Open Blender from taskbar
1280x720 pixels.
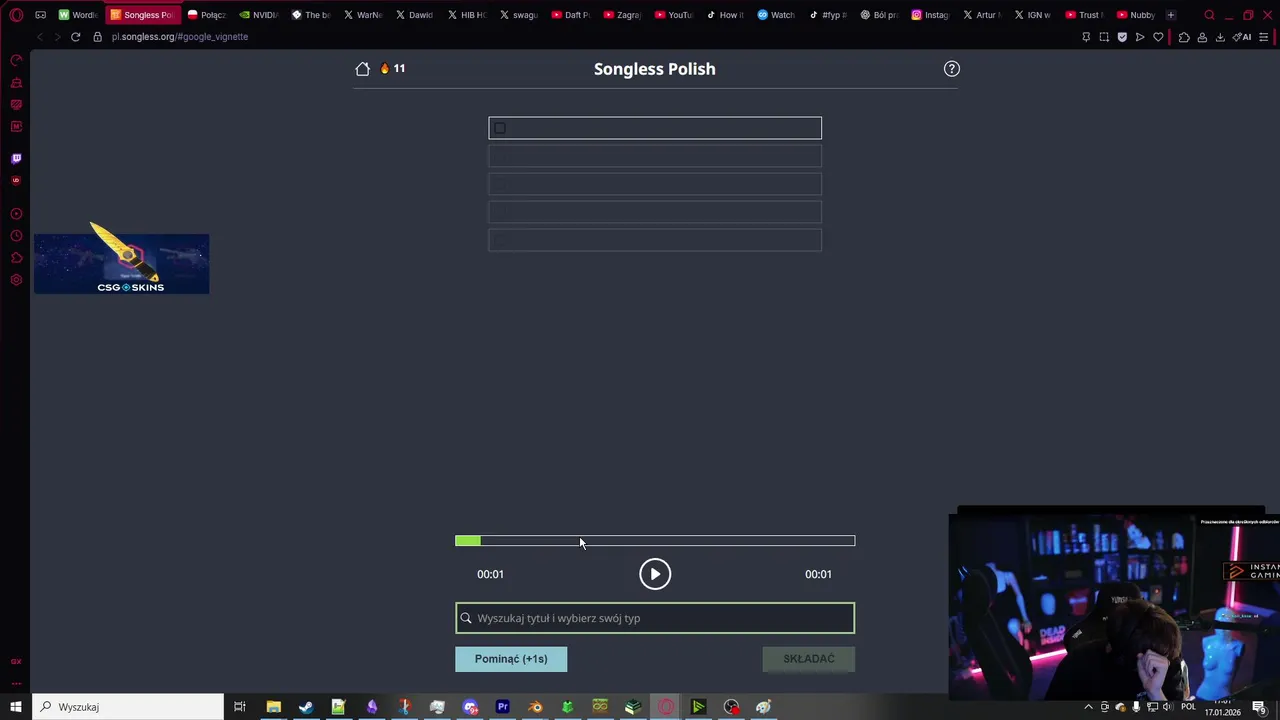pos(536,707)
